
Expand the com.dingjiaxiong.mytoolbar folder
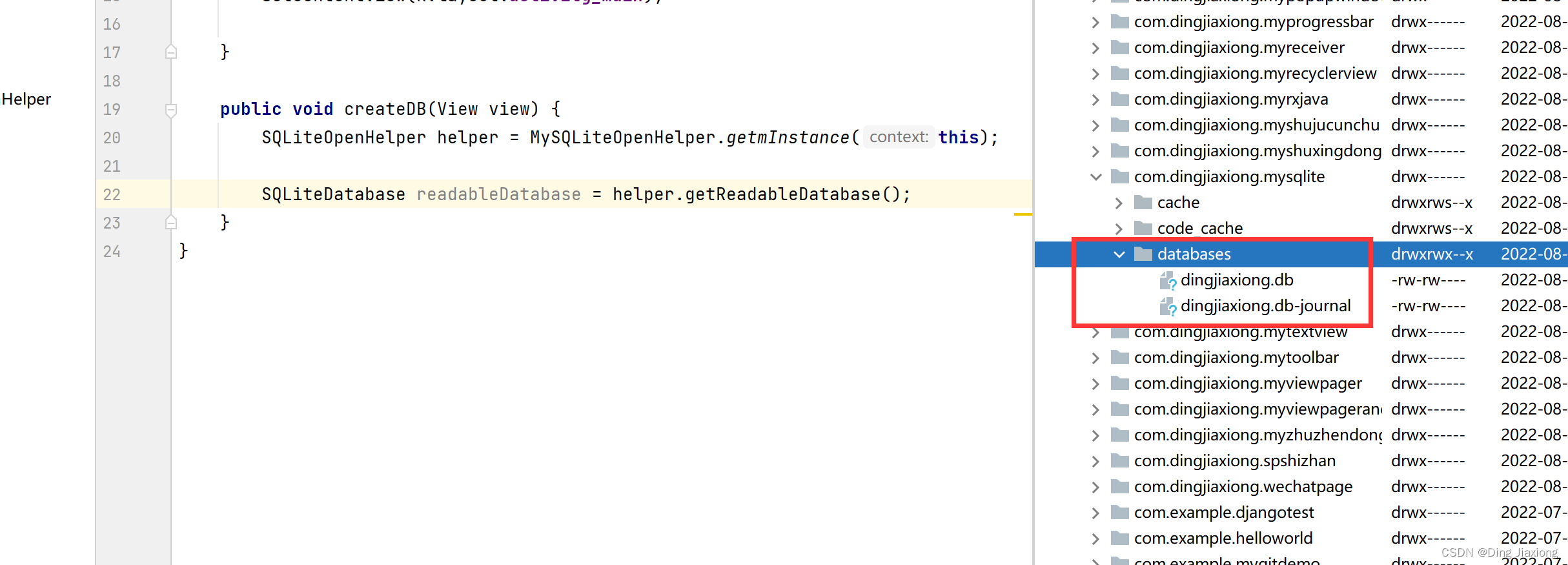[1095, 358]
